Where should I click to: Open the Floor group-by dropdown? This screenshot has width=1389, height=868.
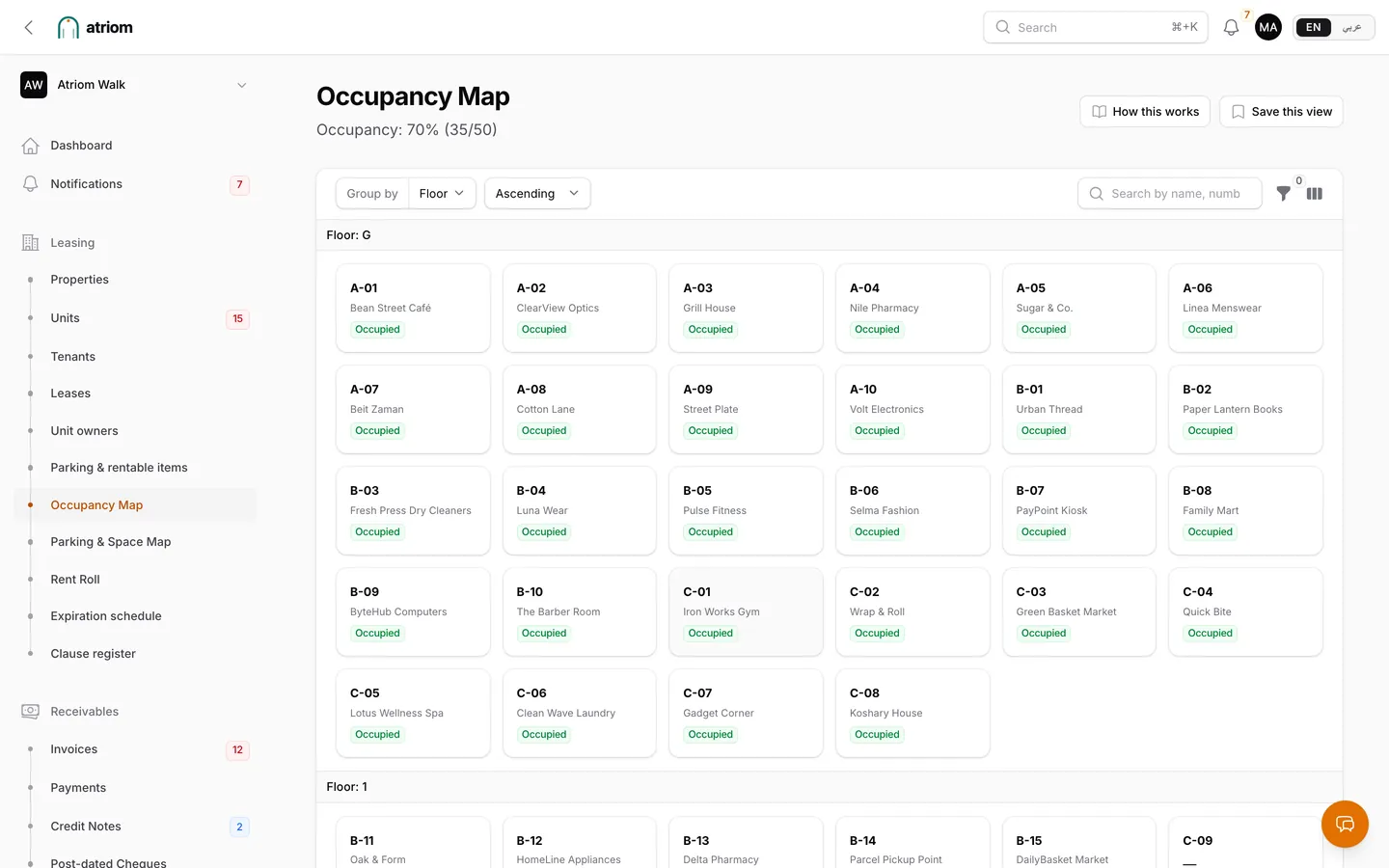442,193
